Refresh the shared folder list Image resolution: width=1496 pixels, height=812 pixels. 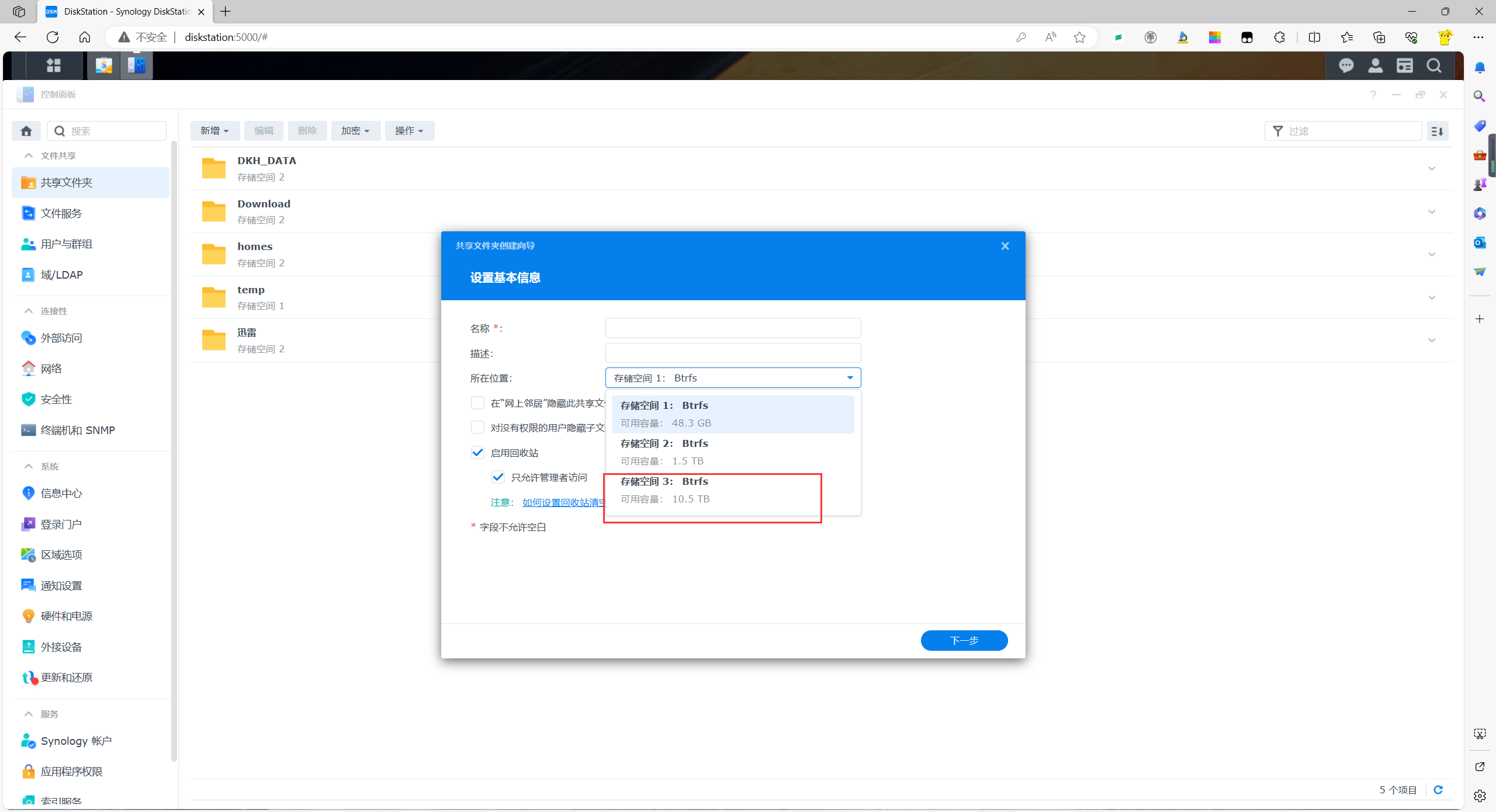pyautogui.click(x=1438, y=790)
